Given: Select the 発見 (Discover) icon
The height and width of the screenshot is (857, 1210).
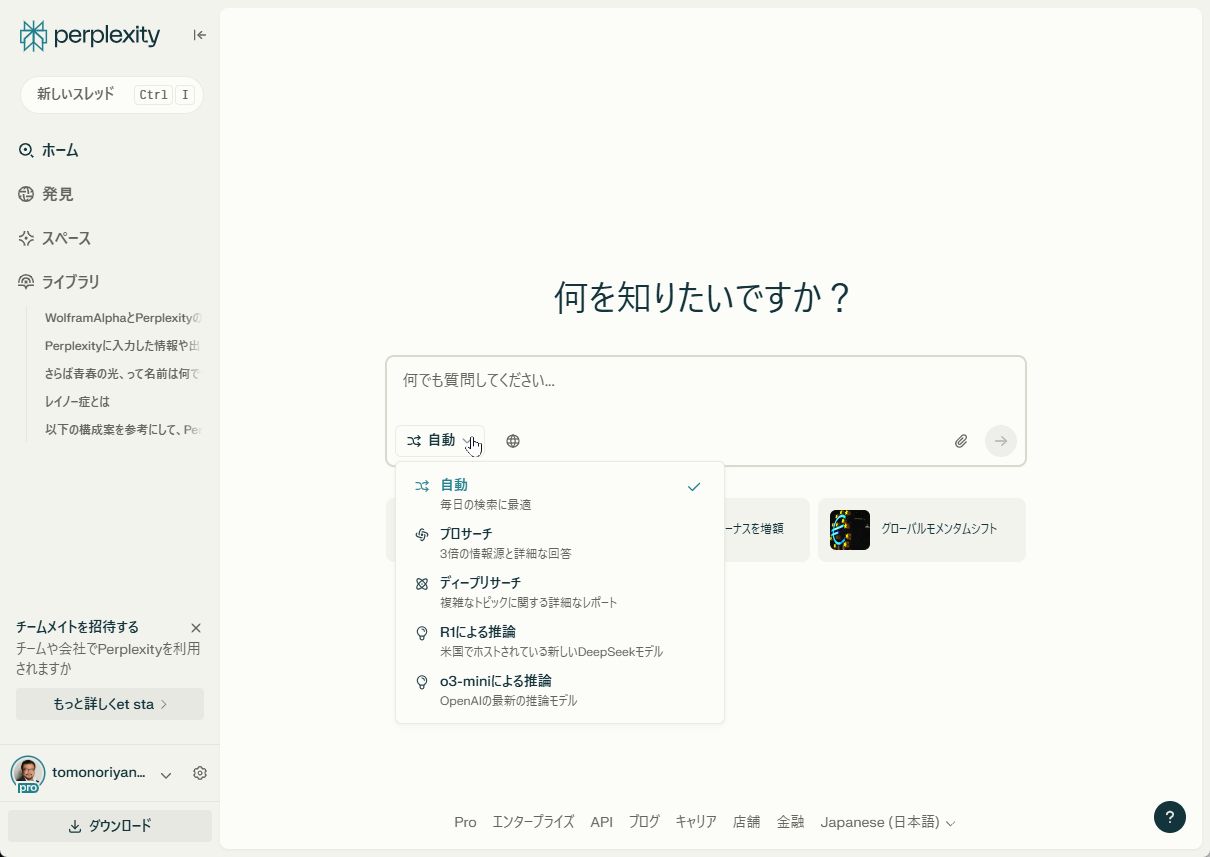Looking at the screenshot, I should [x=57, y=194].
